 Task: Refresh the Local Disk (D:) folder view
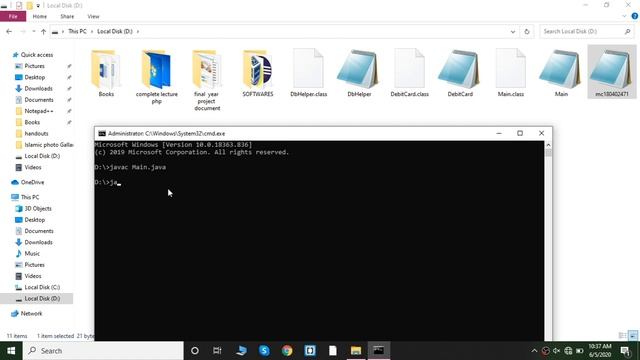527,31
